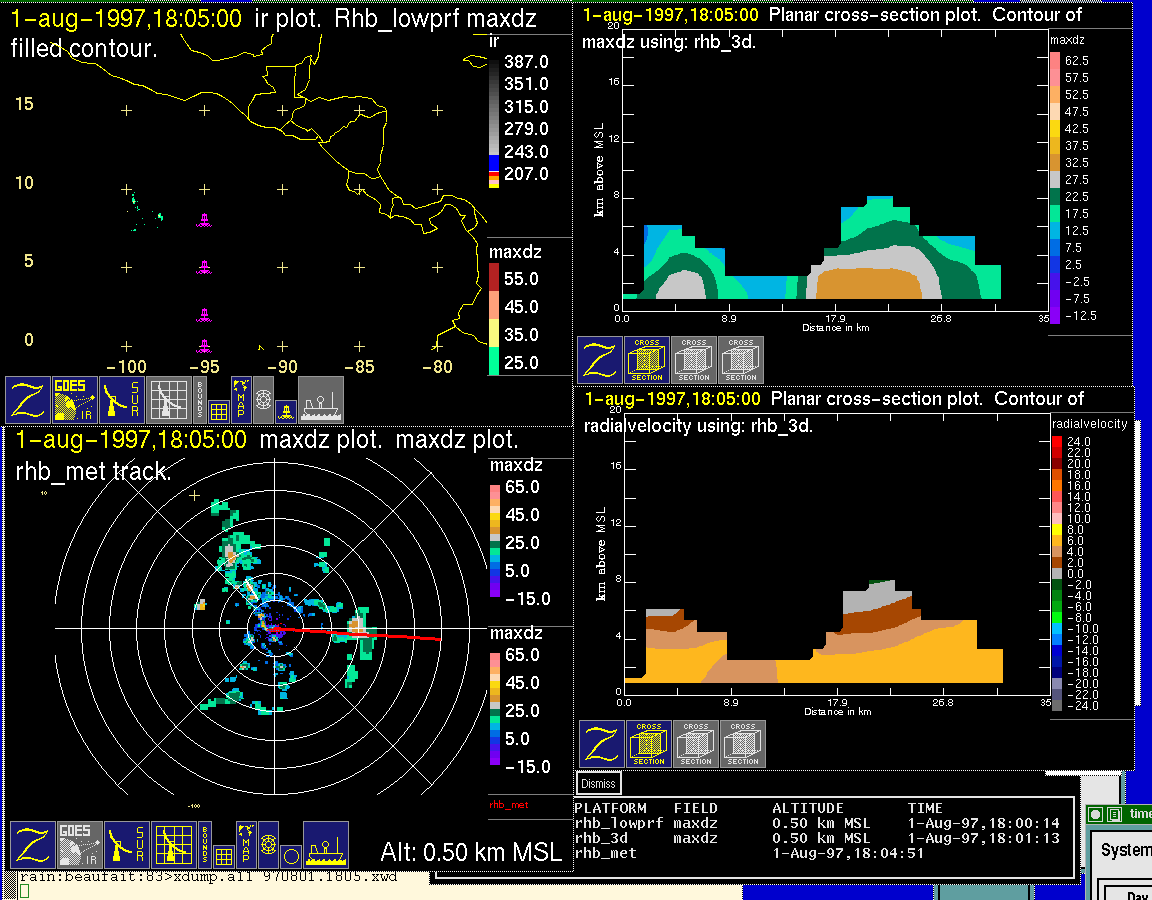1152x900 pixels.
Task: Select the SUR radar icon in ir plot window
Action: tap(124, 400)
